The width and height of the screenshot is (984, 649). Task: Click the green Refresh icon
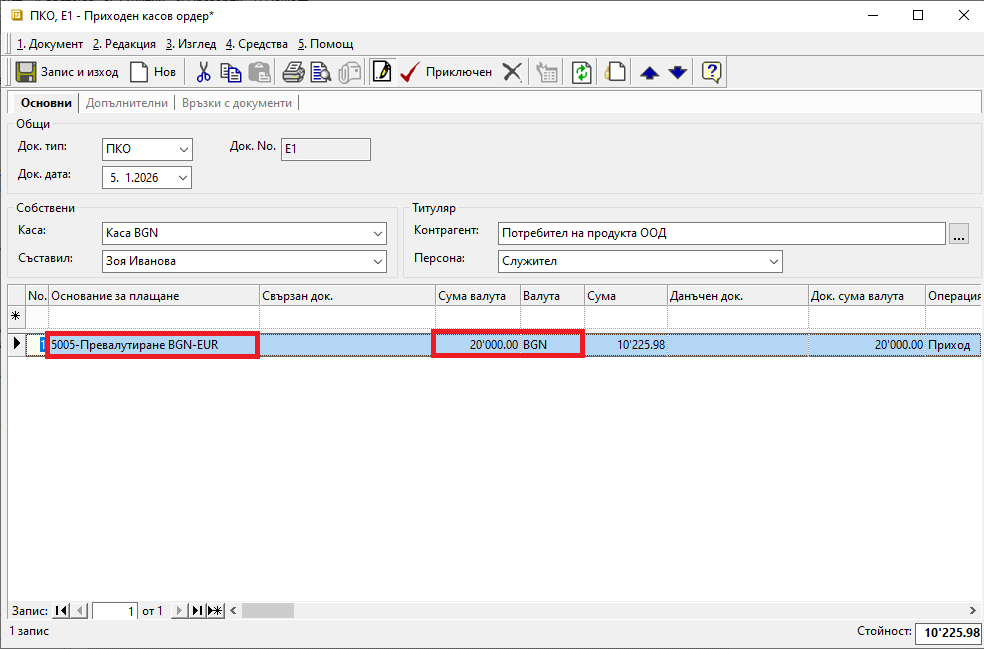click(582, 72)
